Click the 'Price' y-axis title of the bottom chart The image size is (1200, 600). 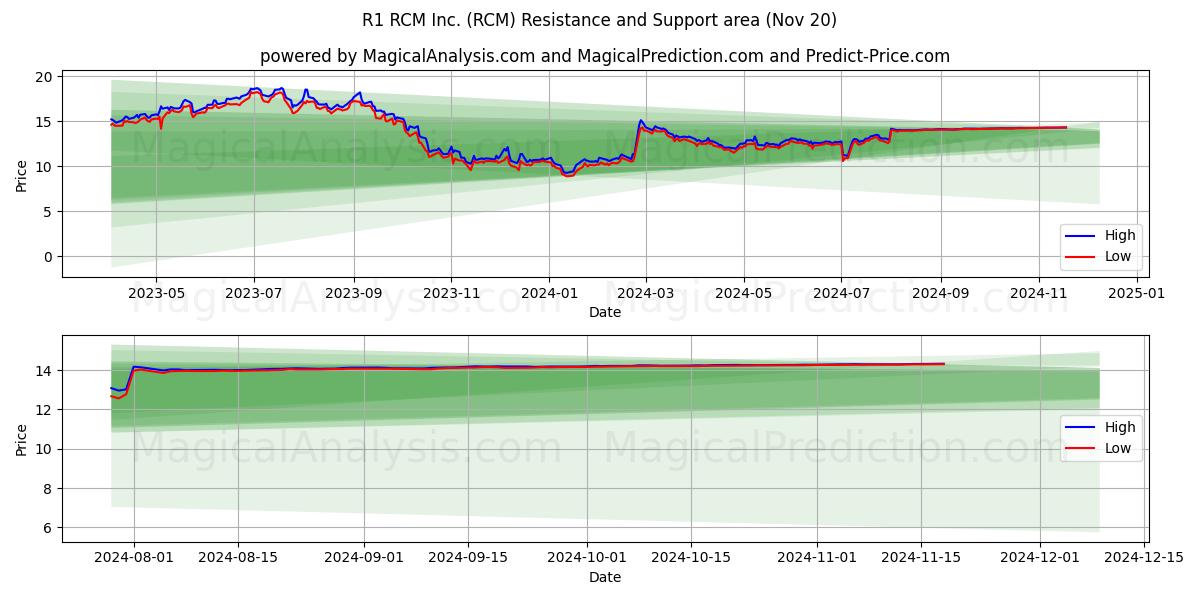point(22,439)
